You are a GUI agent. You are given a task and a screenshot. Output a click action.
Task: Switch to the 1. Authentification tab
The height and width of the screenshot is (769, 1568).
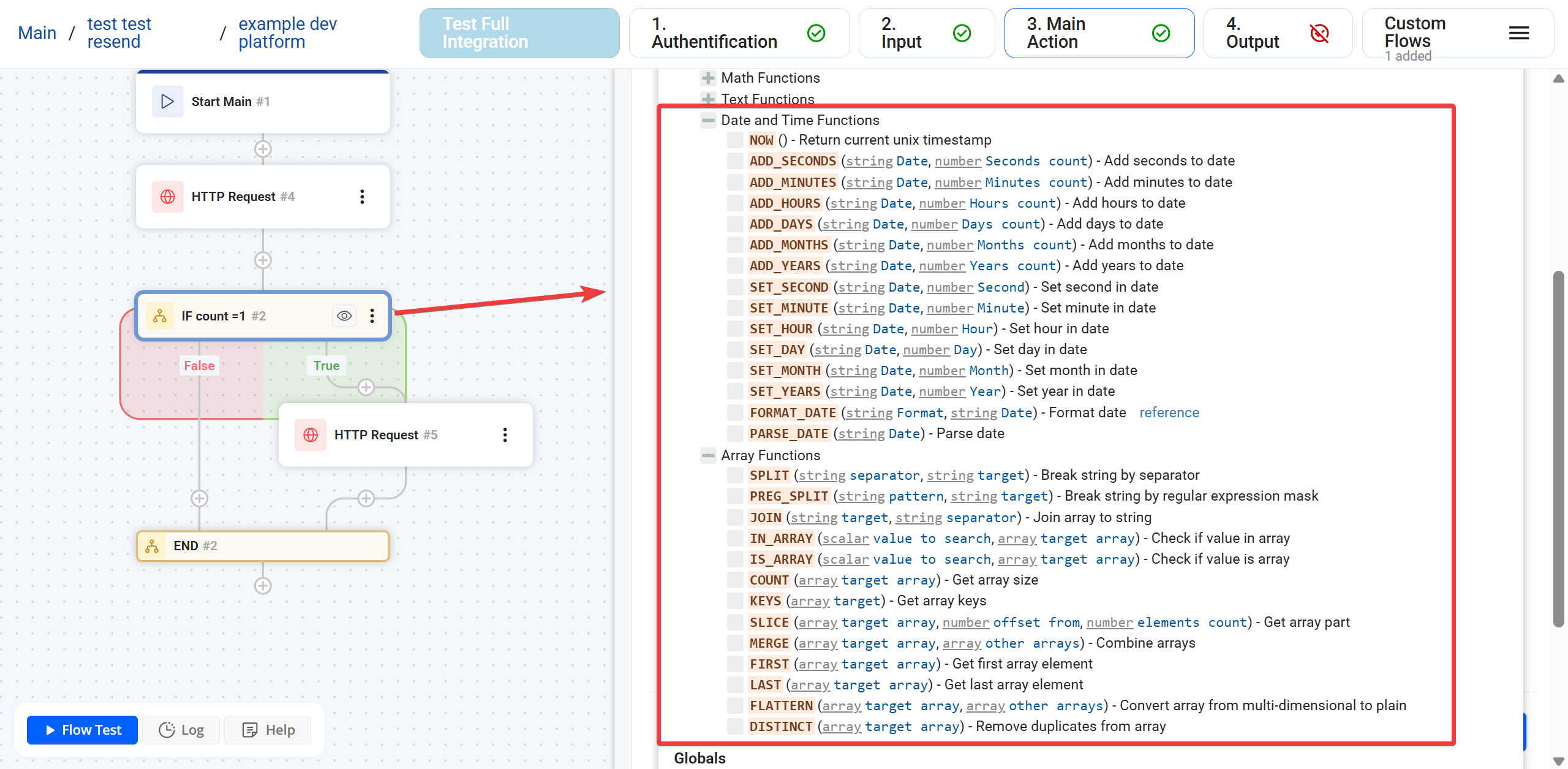click(x=739, y=33)
